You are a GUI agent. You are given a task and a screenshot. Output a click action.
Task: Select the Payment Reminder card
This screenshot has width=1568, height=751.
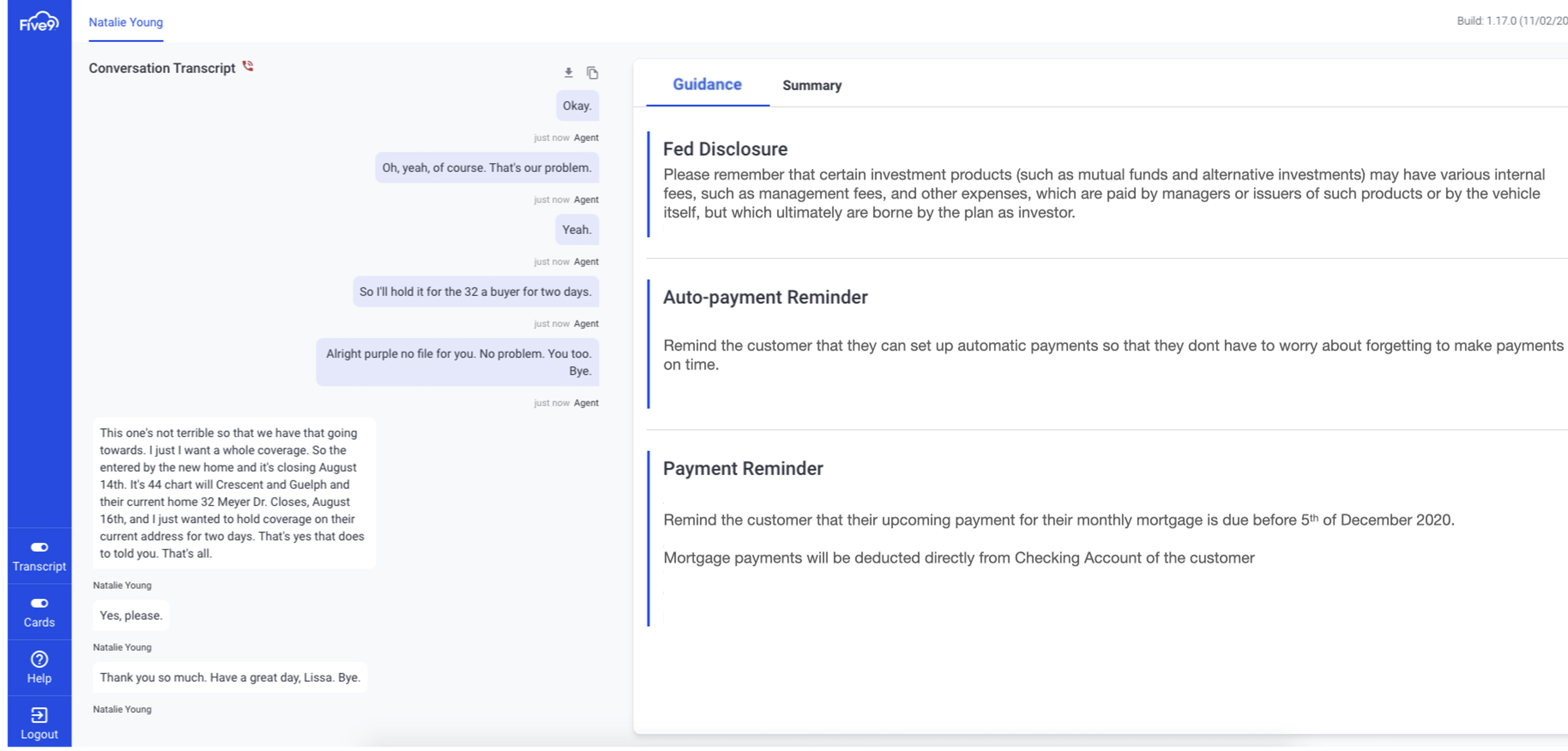coord(743,468)
